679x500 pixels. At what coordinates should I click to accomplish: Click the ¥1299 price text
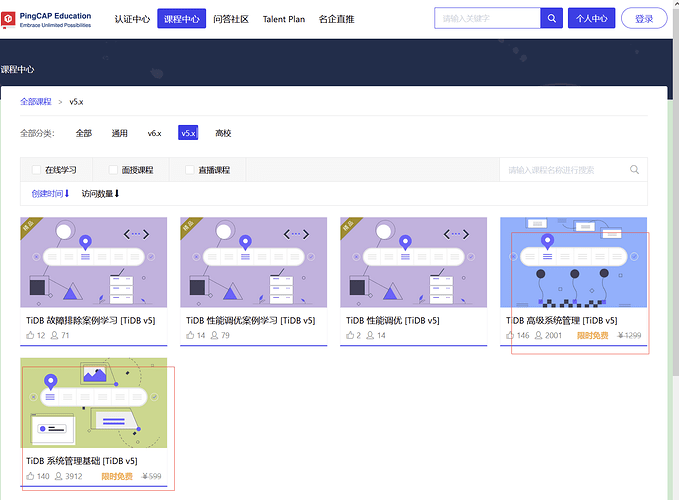coord(629,335)
